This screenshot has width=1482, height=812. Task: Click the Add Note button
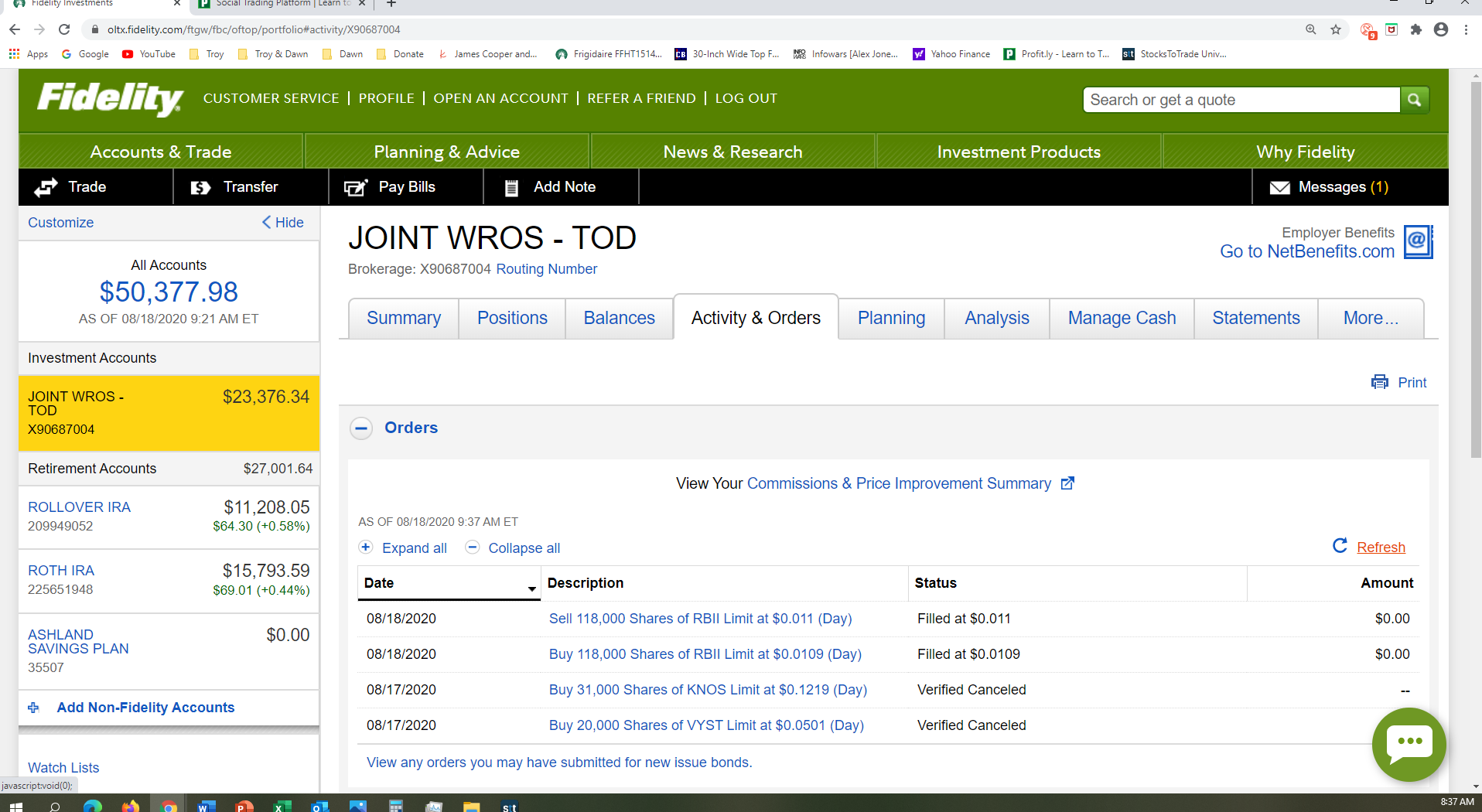(x=562, y=187)
